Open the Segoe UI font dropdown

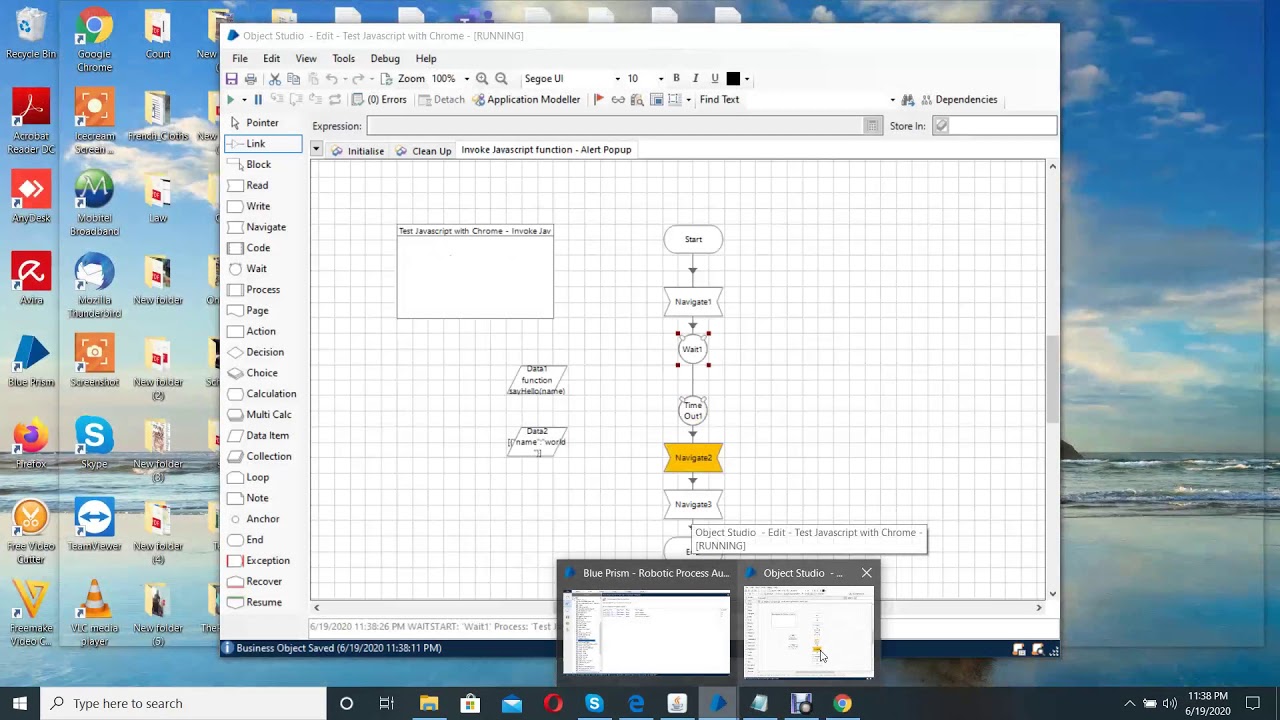pyautogui.click(x=618, y=79)
